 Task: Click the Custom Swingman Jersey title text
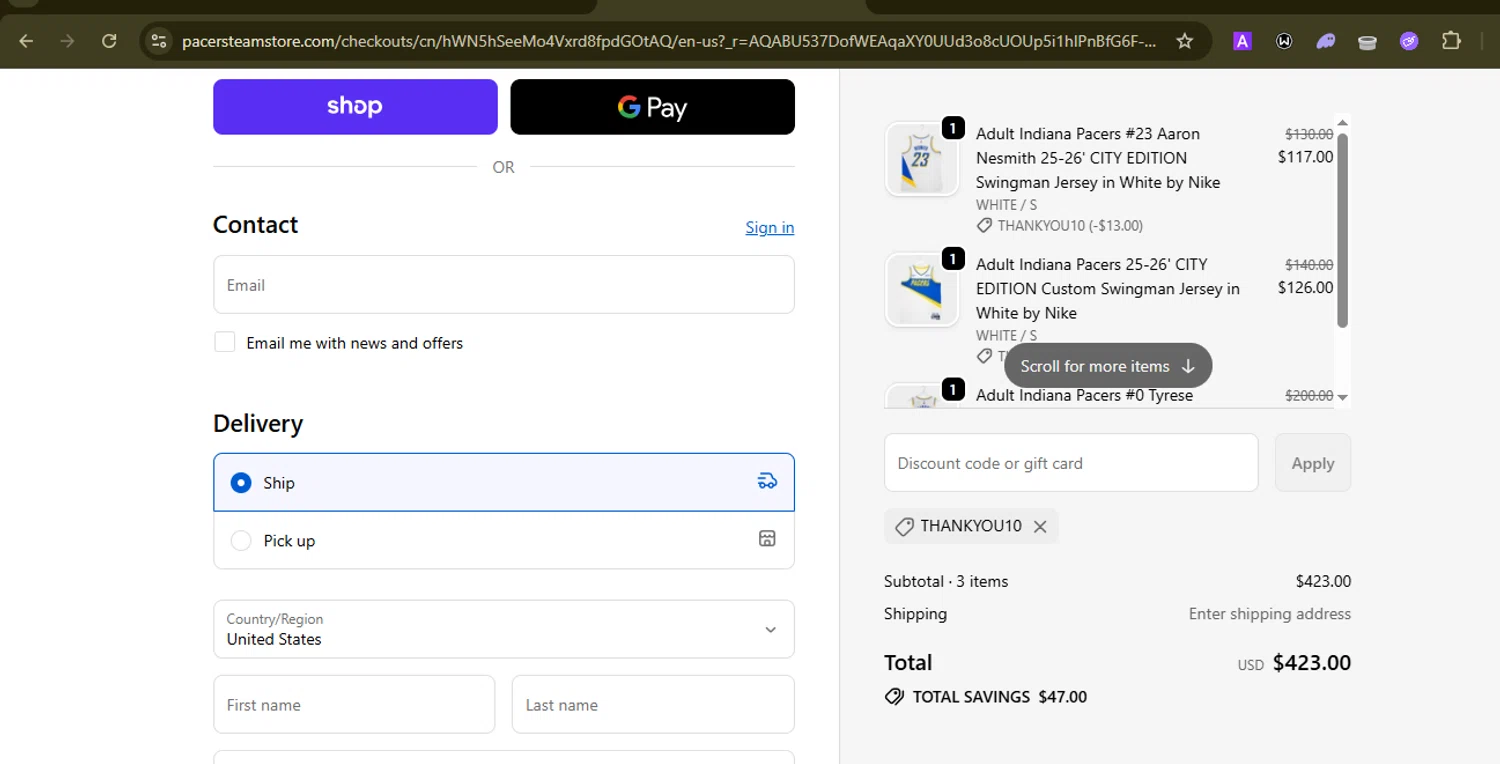(1108, 289)
